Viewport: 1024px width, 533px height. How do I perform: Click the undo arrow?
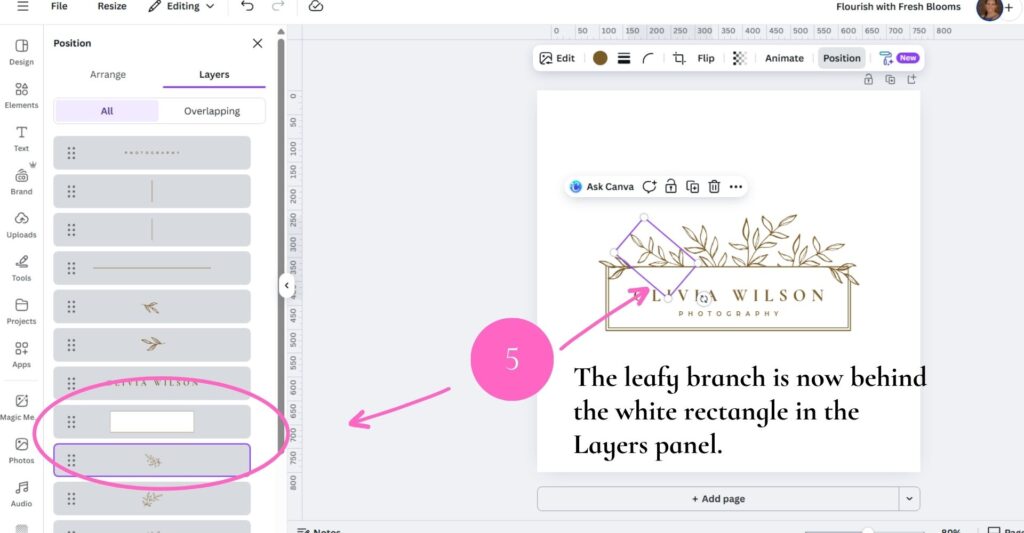[247, 7]
